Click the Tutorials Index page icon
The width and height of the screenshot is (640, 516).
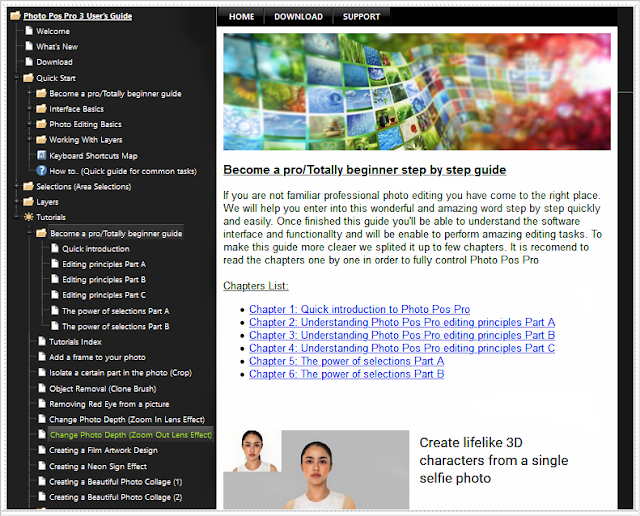click(42, 341)
